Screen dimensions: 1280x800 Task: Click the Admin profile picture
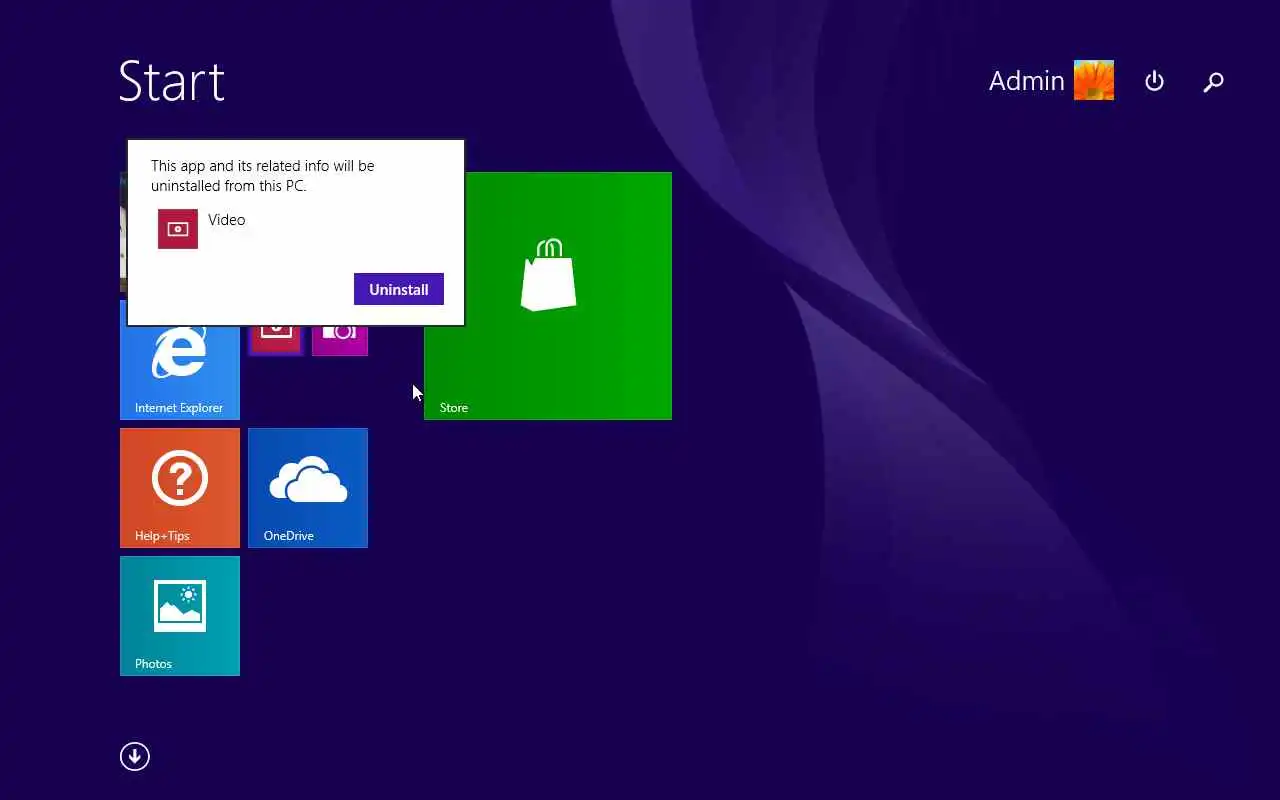(1094, 81)
